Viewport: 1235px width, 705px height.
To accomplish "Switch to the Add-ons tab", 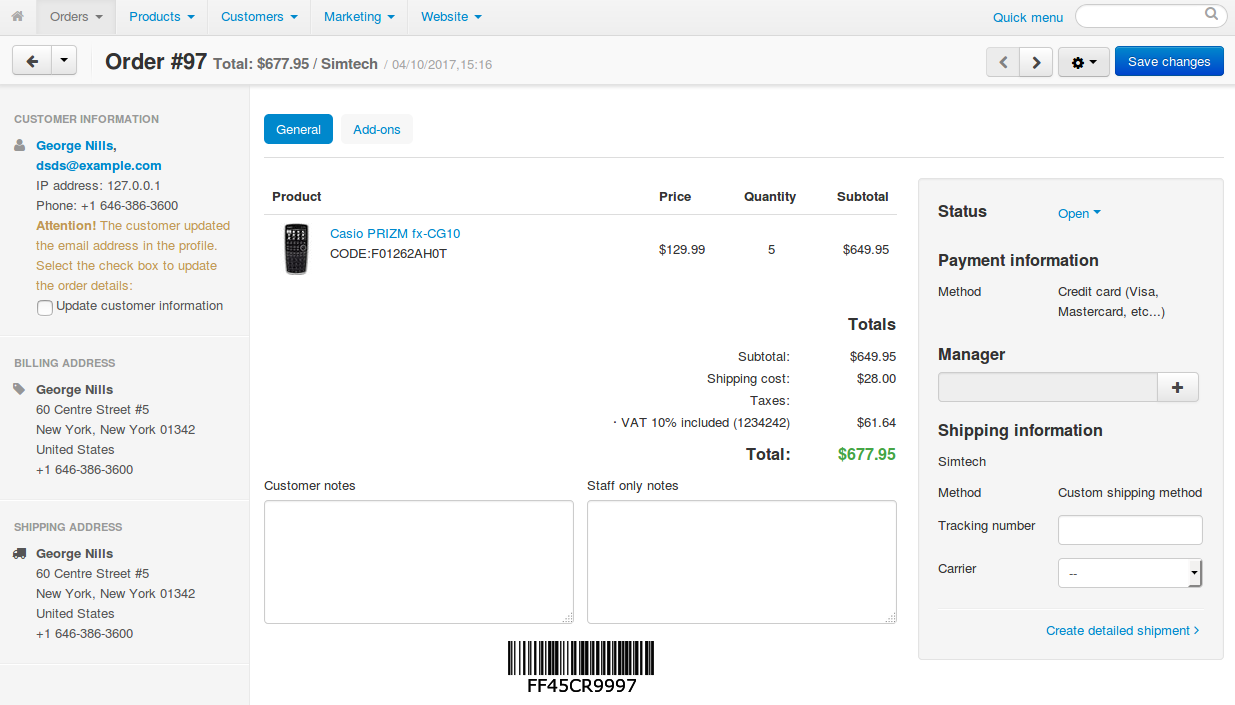I will (377, 129).
